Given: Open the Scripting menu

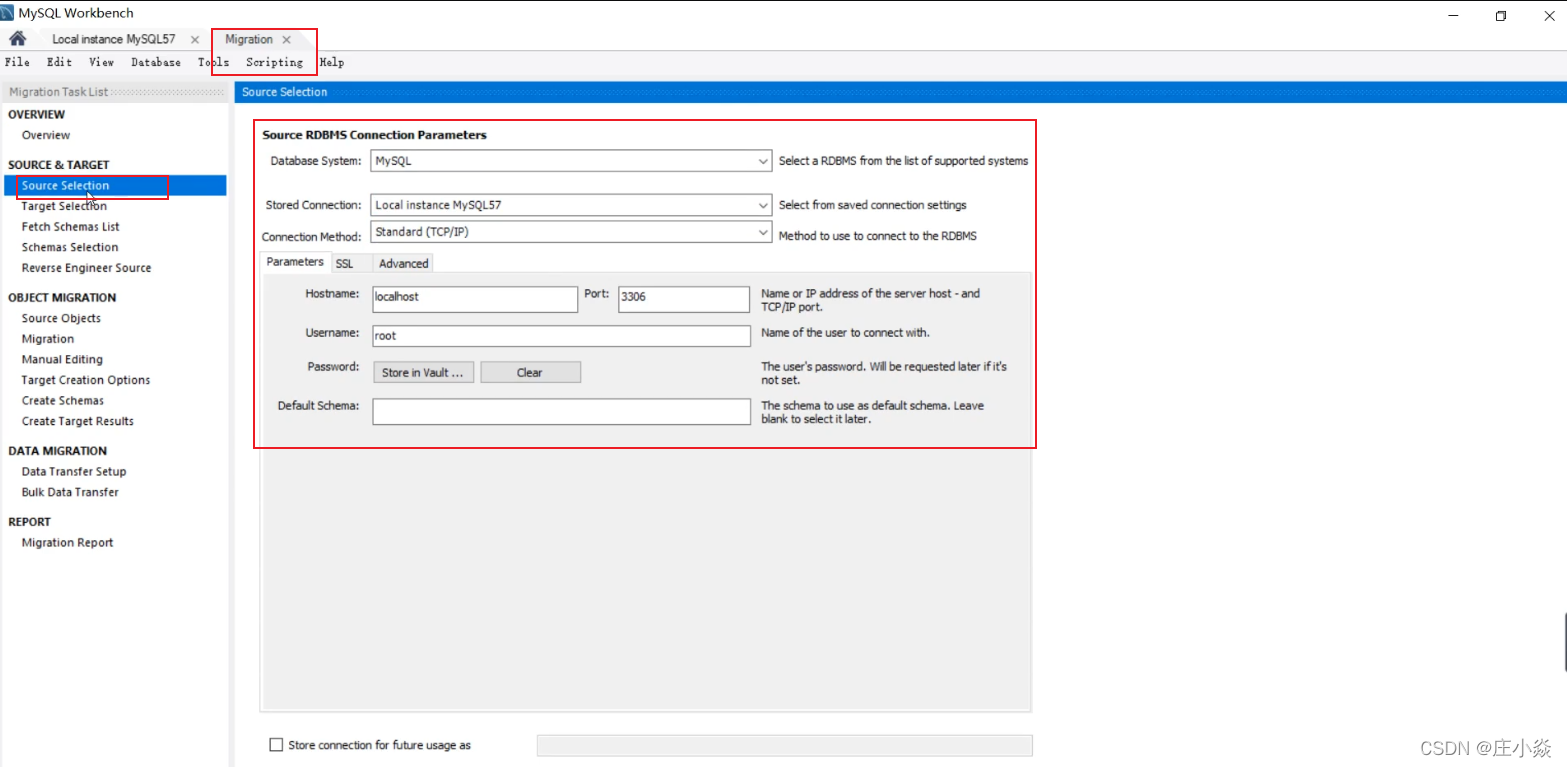Looking at the screenshot, I should tap(274, 62).
